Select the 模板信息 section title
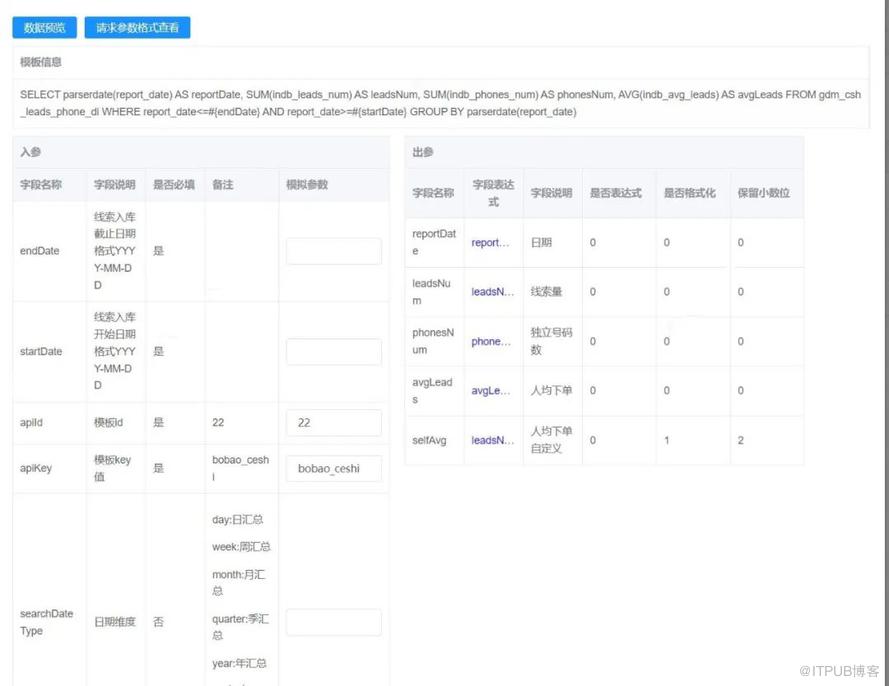Viewport: 889px width, 686px height. [x=41, y=62]
